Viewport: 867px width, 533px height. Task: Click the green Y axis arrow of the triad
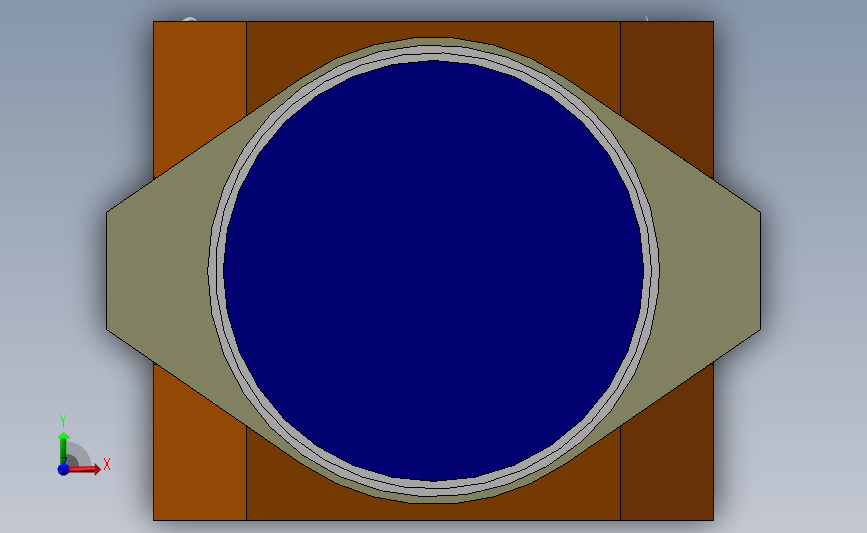point(63,449)
